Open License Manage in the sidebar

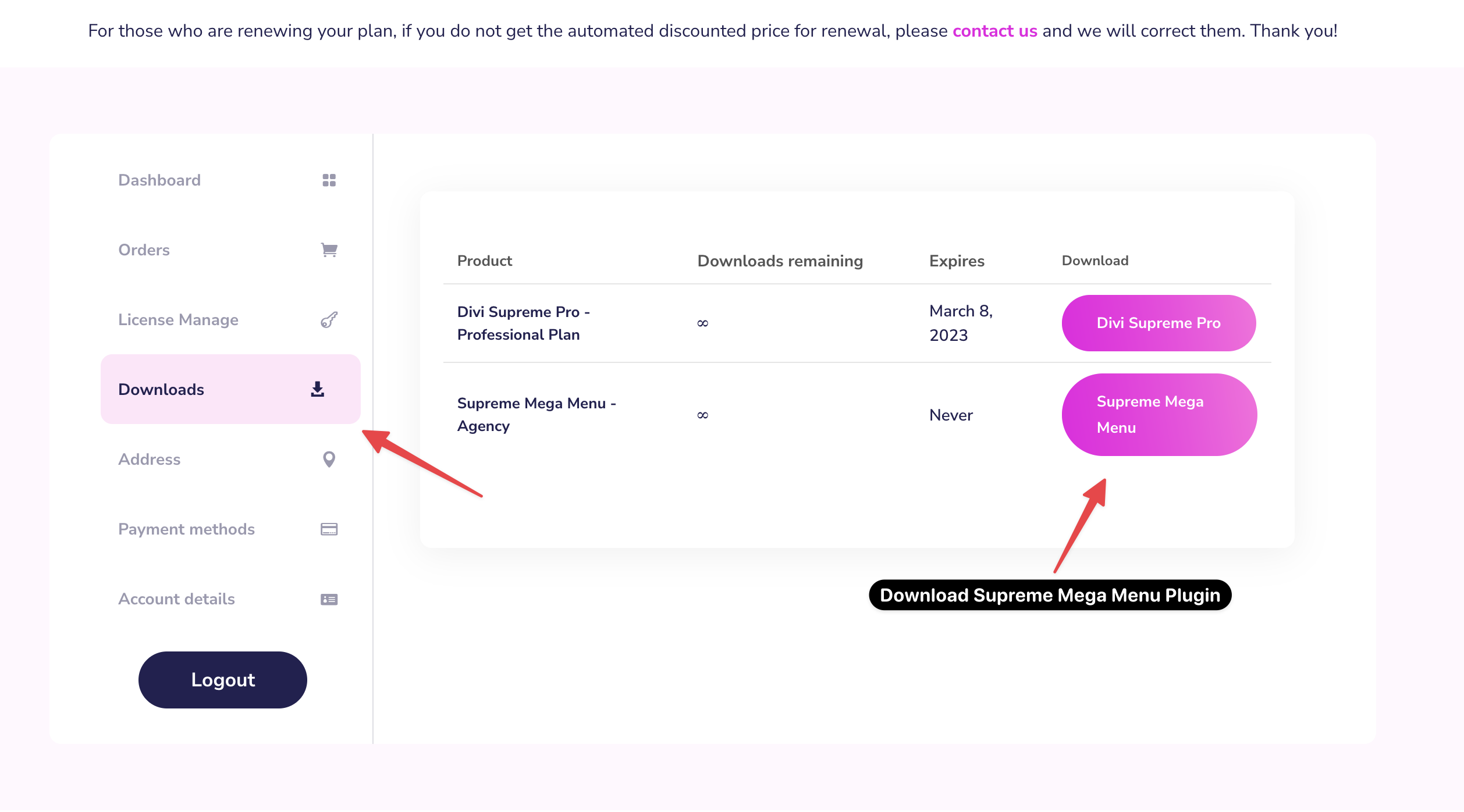click(178, 320)
